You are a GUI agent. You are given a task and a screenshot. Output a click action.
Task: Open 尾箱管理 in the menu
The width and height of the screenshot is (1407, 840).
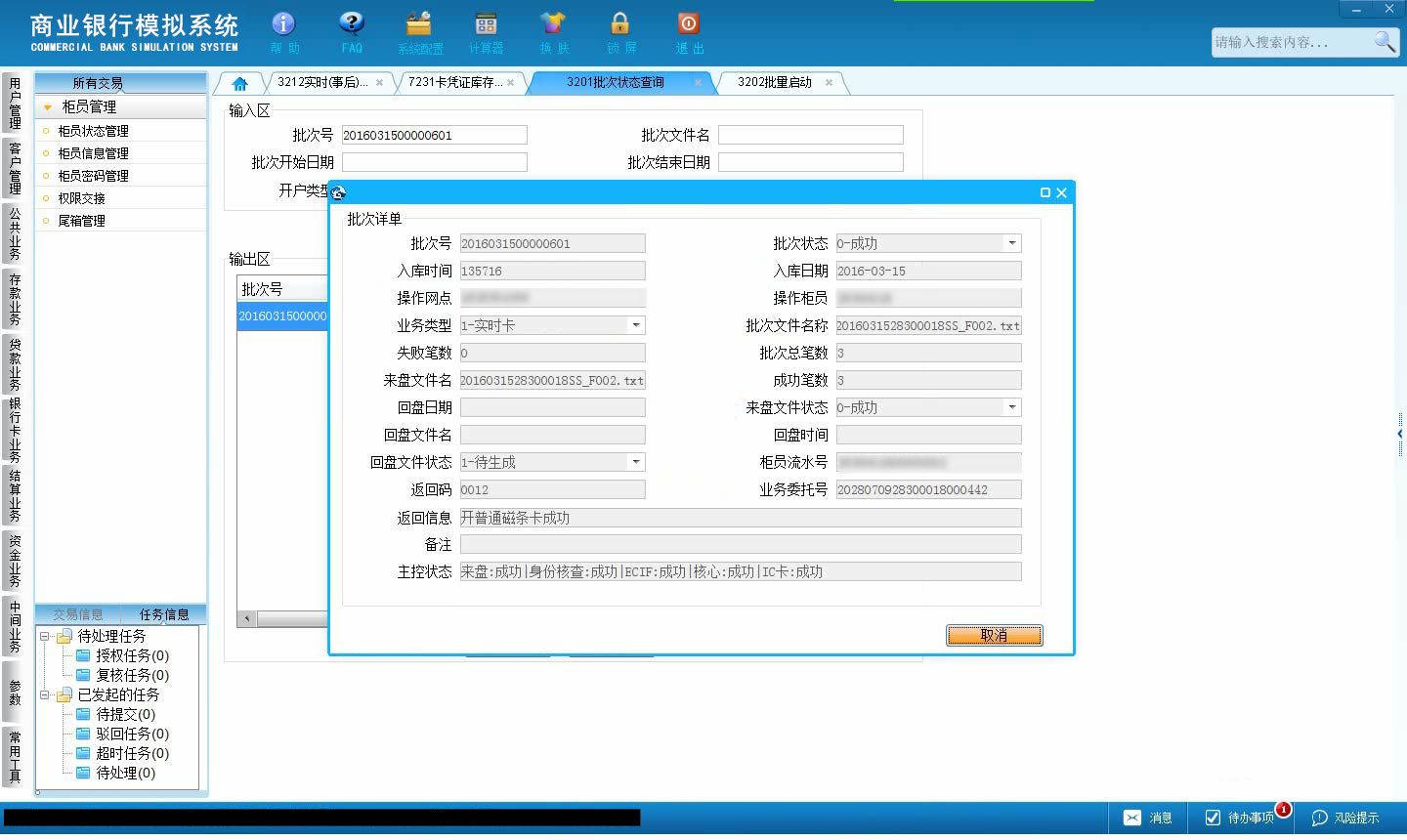point(81,221)
